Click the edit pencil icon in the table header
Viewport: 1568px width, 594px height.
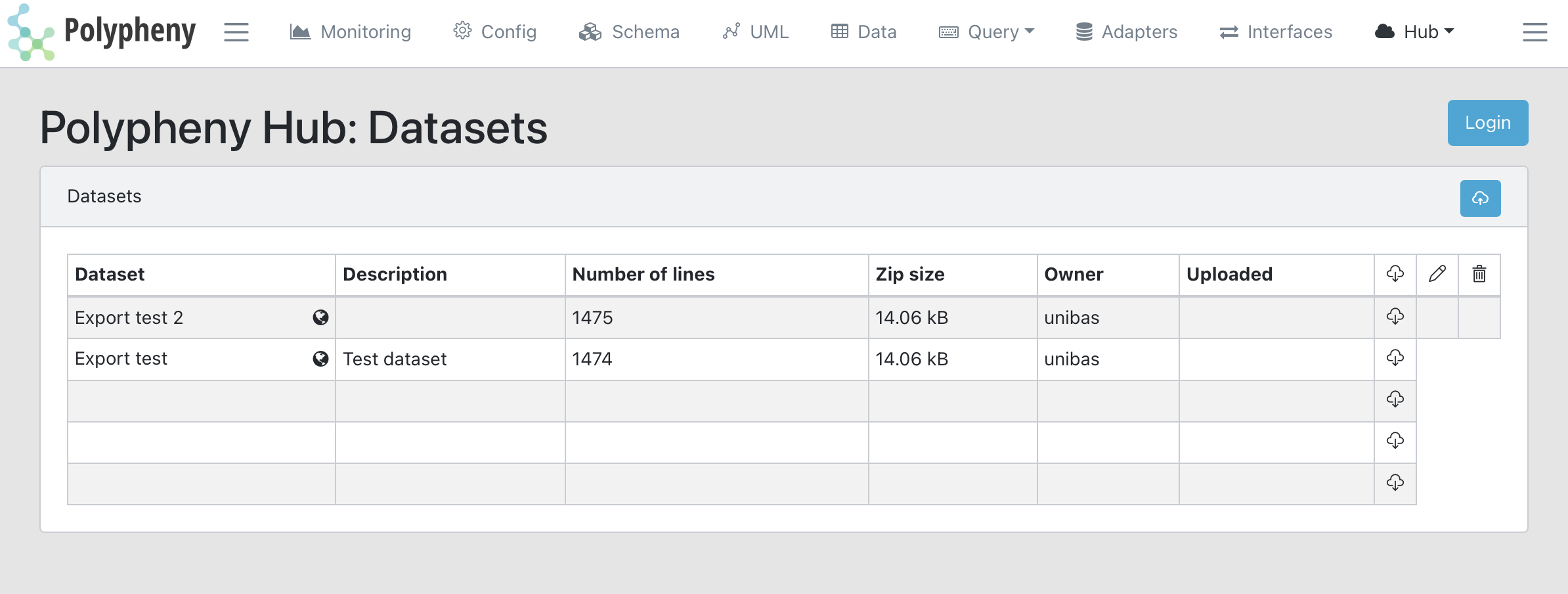[x=1437, y=274]
